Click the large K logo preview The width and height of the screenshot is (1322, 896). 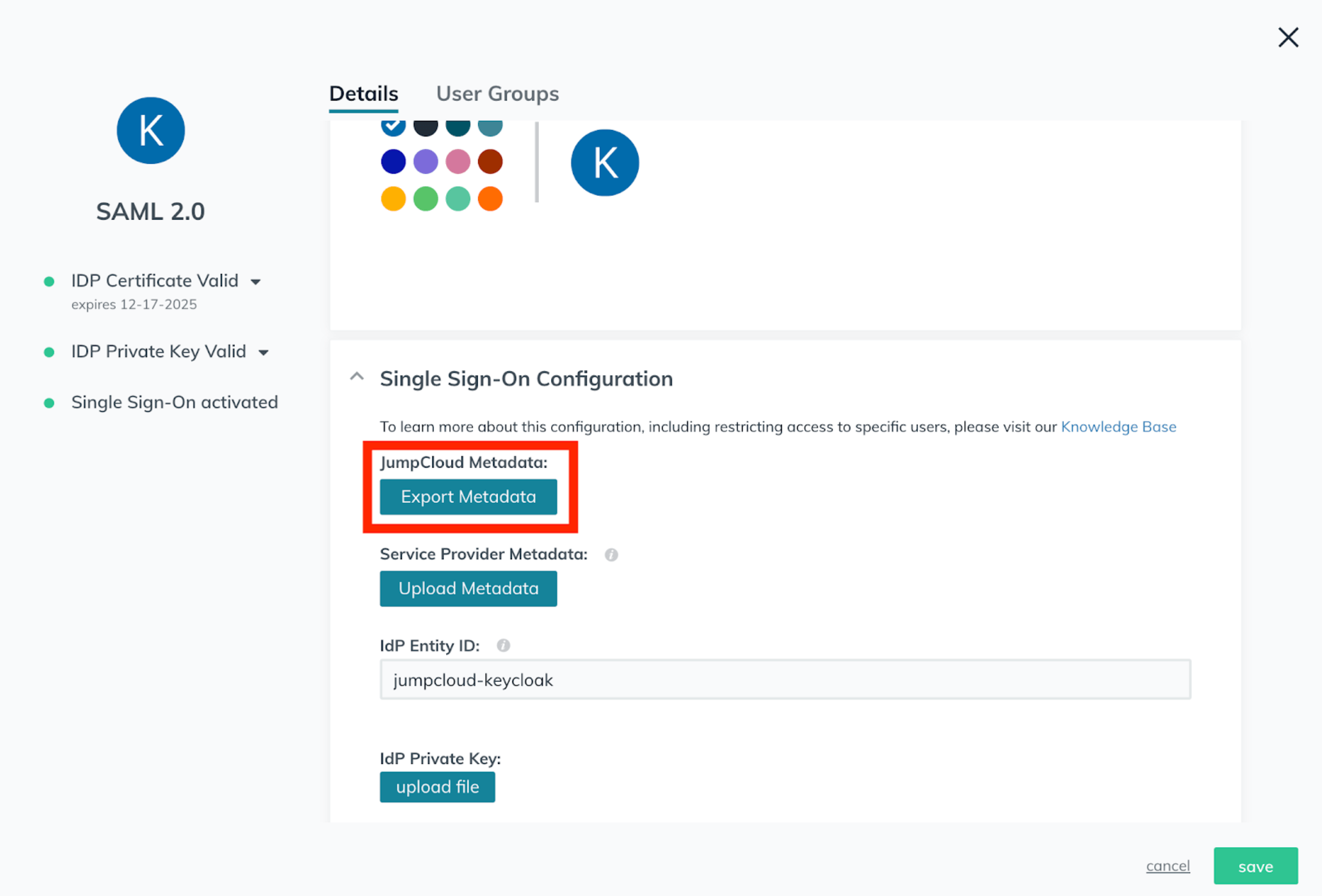[x=605, y=162]
